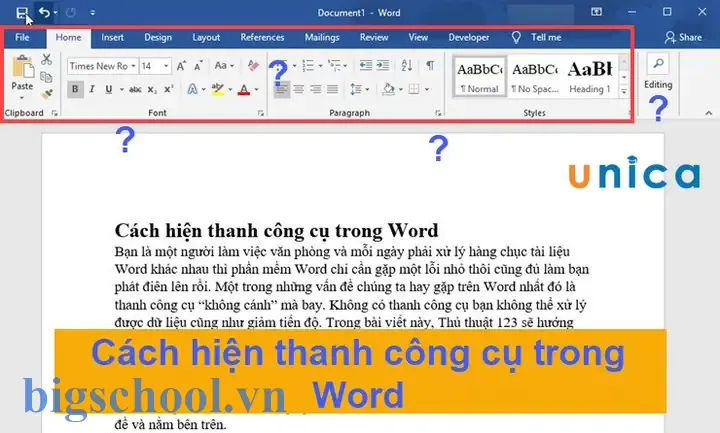Click the Paste clipboard icon

click(22, 67)
